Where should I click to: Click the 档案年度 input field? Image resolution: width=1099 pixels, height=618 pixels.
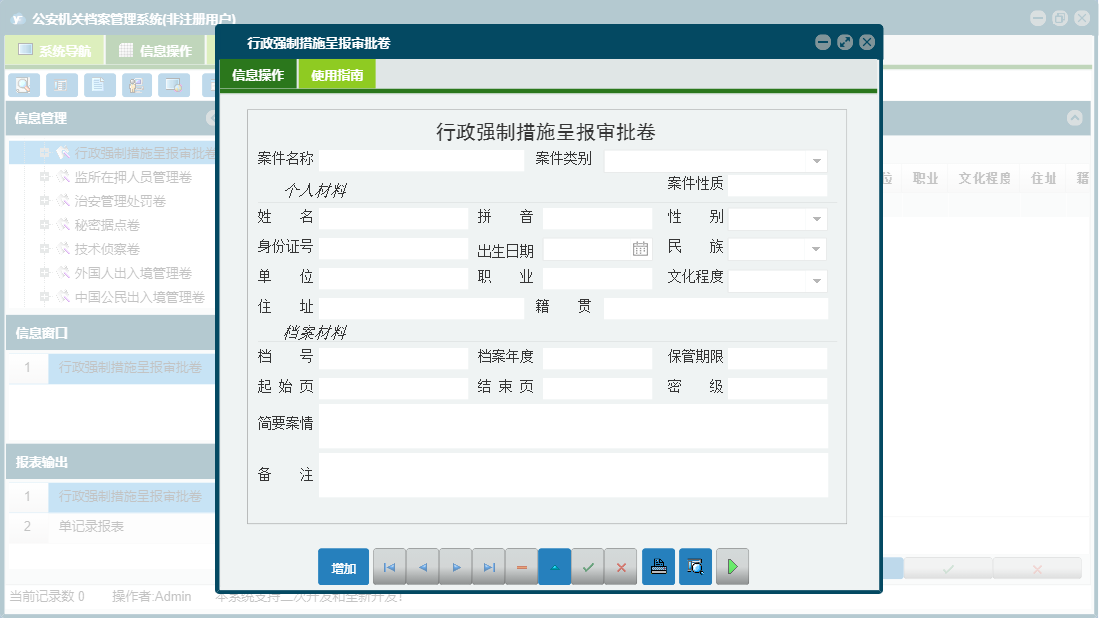[x=597, y=359]
